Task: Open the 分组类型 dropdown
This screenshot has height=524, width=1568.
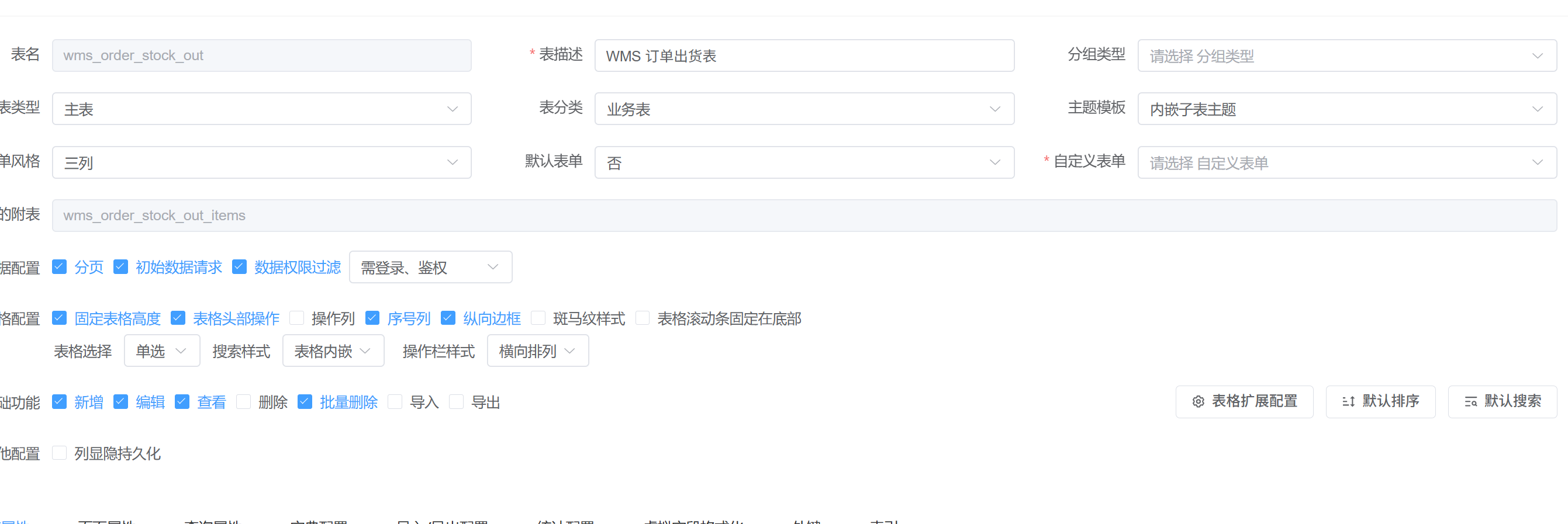Action: tap(1346, 56)
